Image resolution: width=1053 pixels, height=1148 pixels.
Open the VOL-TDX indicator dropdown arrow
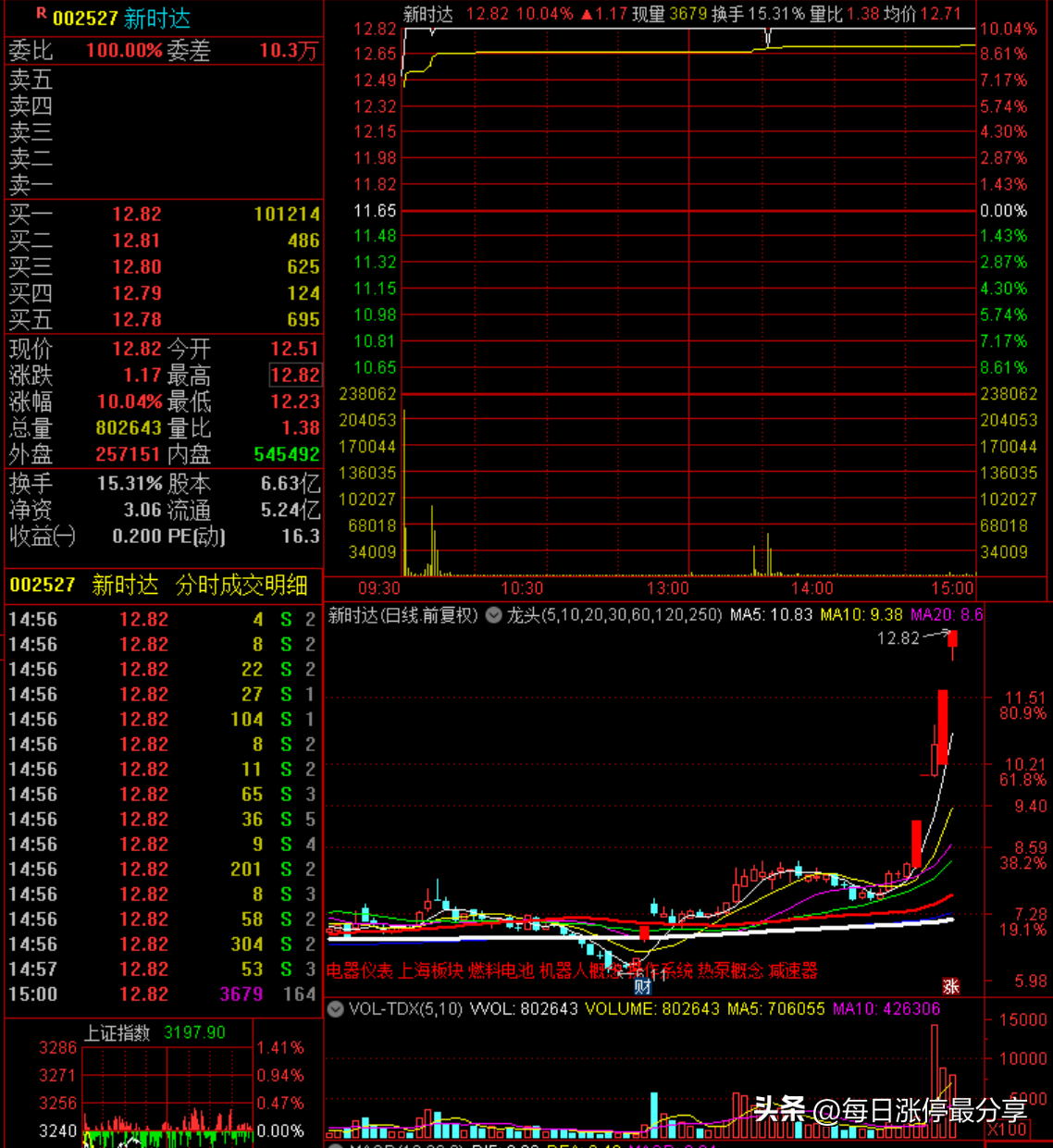(335, 1009)
